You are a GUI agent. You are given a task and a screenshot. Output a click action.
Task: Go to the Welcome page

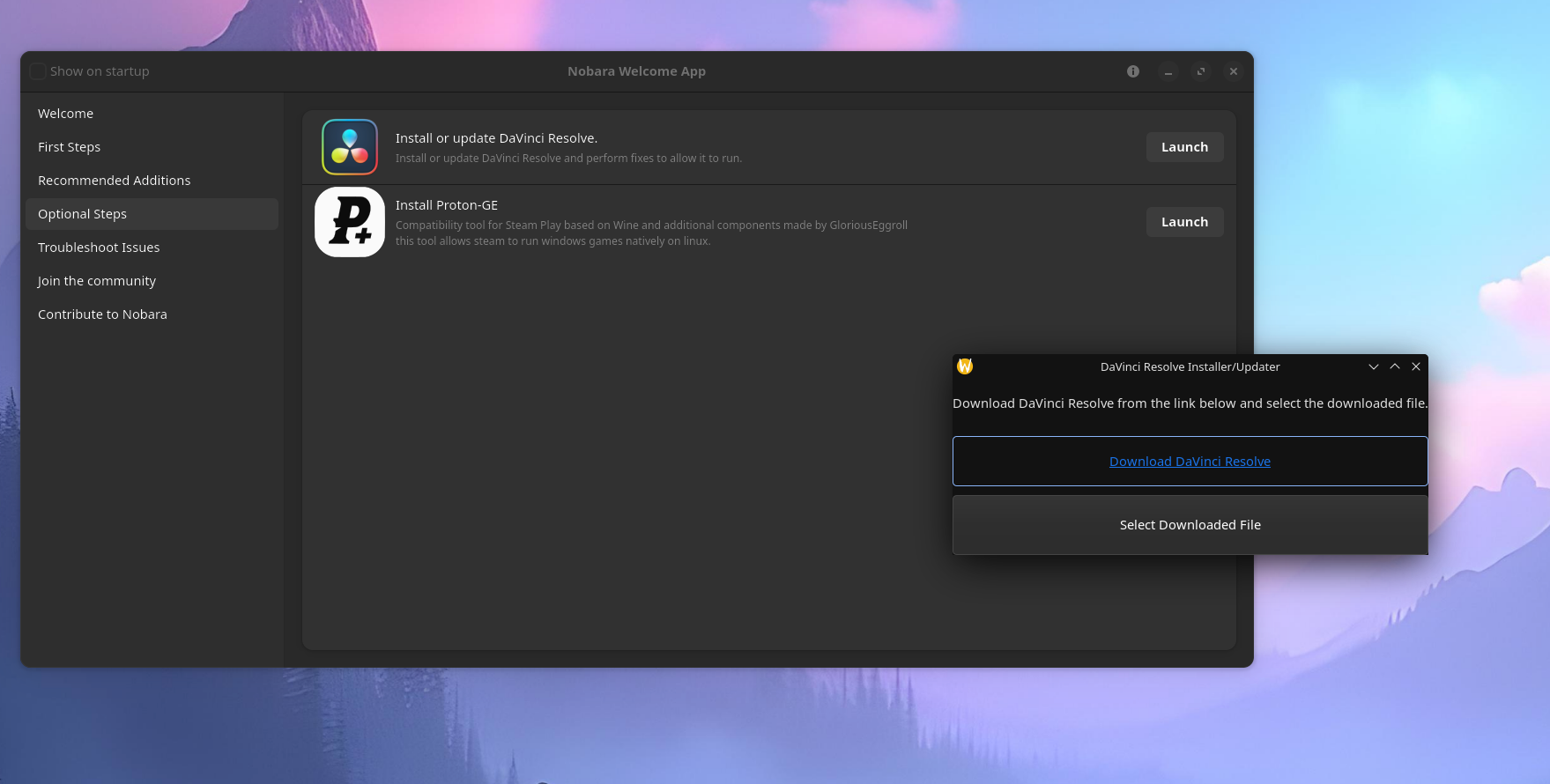tap(65, 114)
